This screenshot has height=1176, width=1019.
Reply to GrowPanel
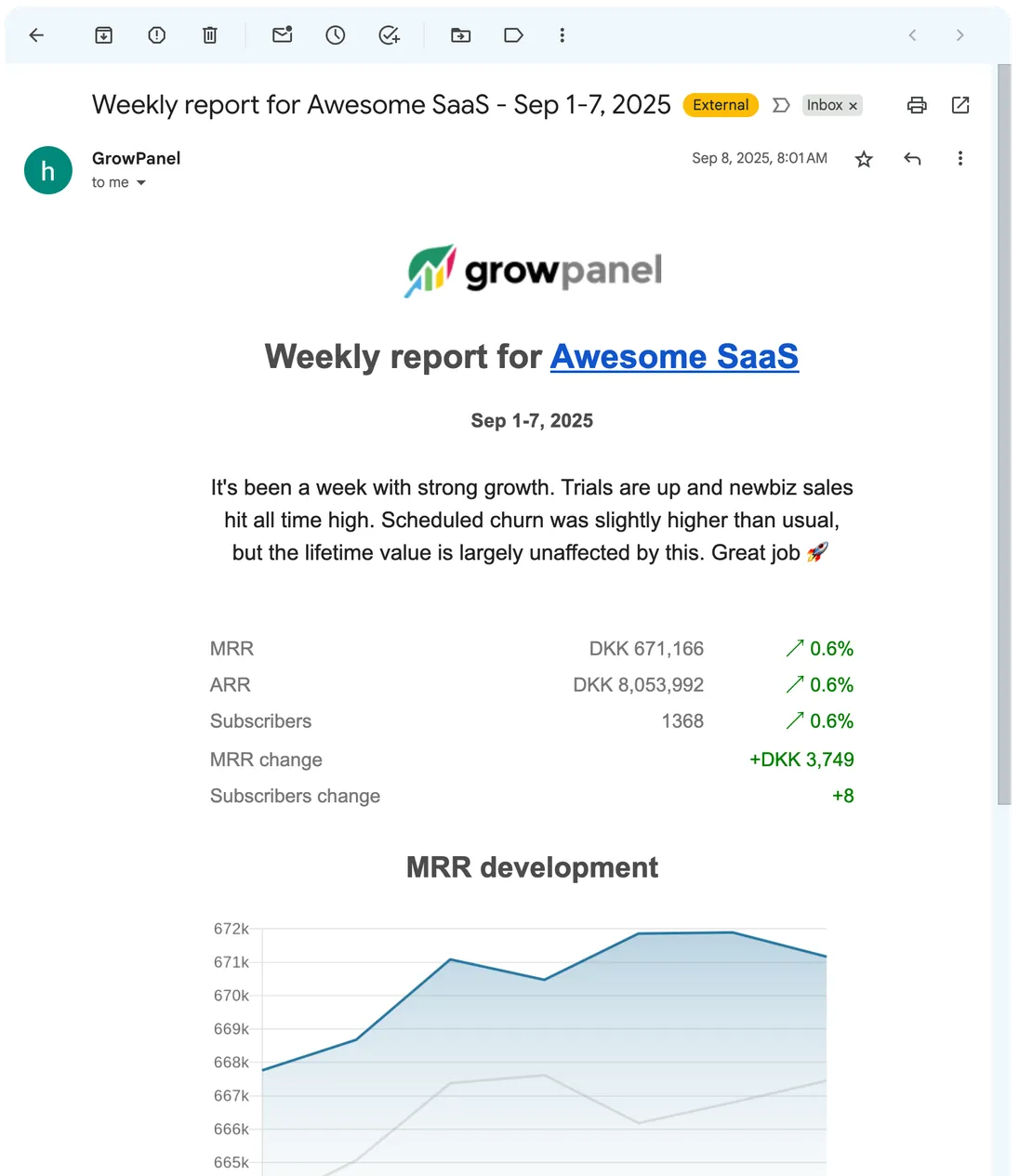tap(912, 158)
